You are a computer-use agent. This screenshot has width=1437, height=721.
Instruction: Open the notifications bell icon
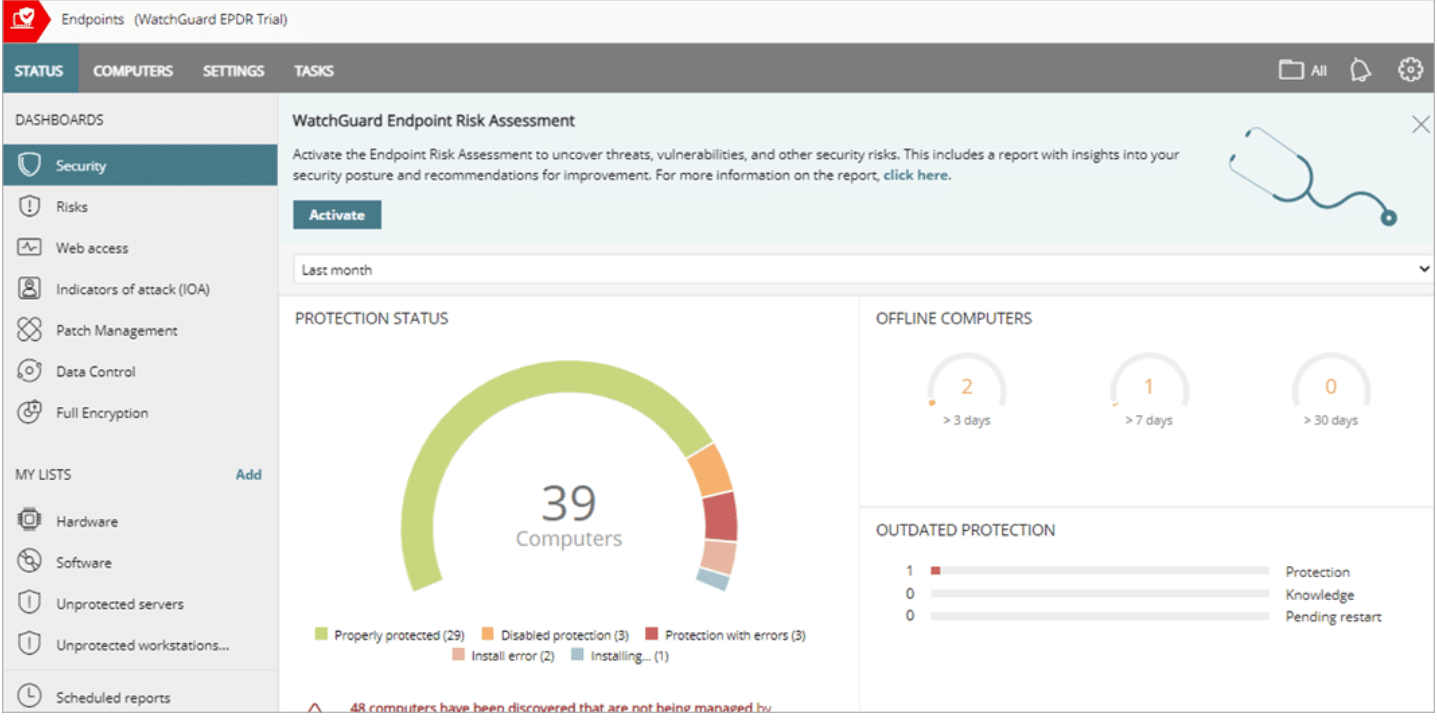[1360, 70]
